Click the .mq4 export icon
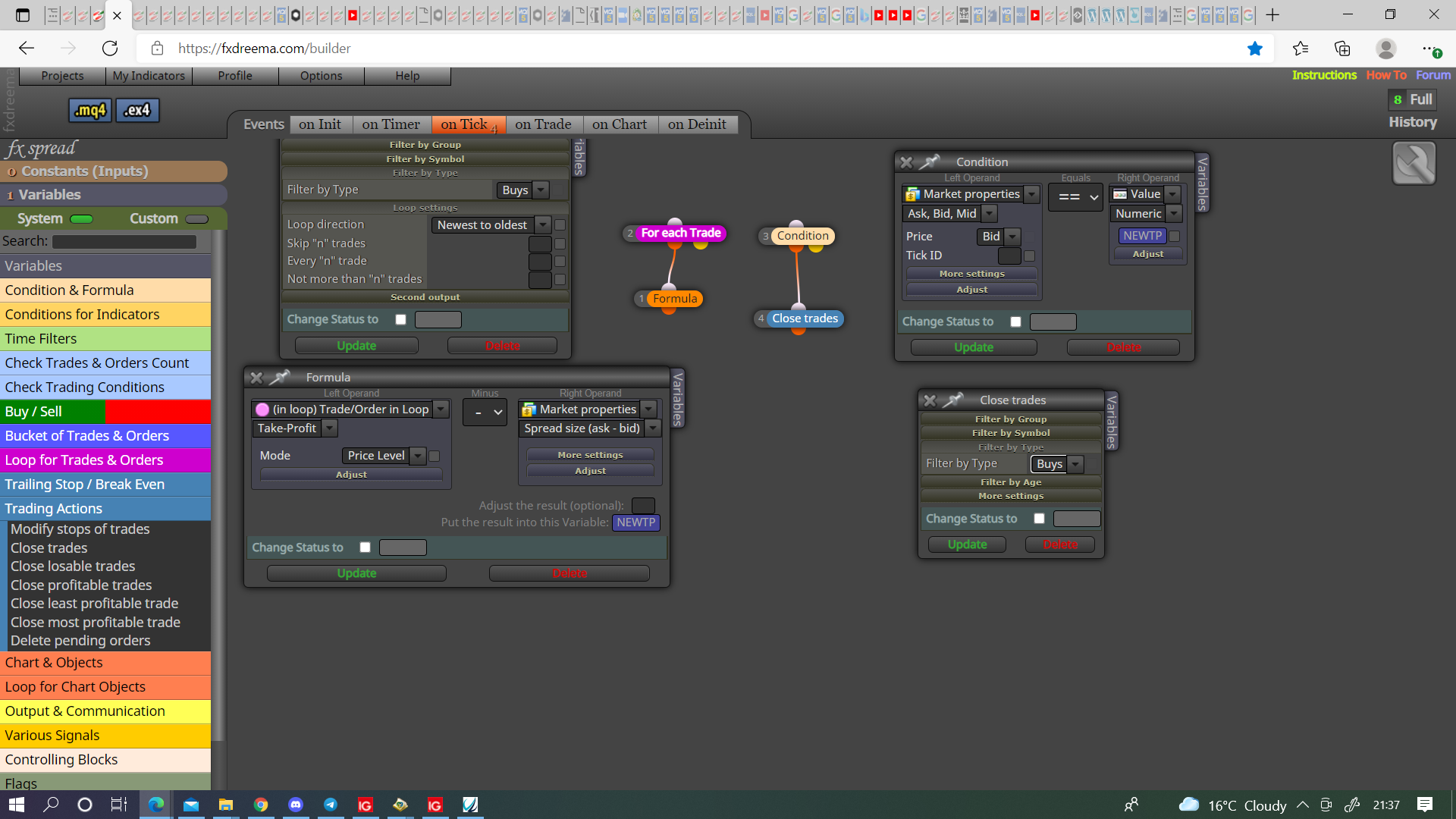 90,110
